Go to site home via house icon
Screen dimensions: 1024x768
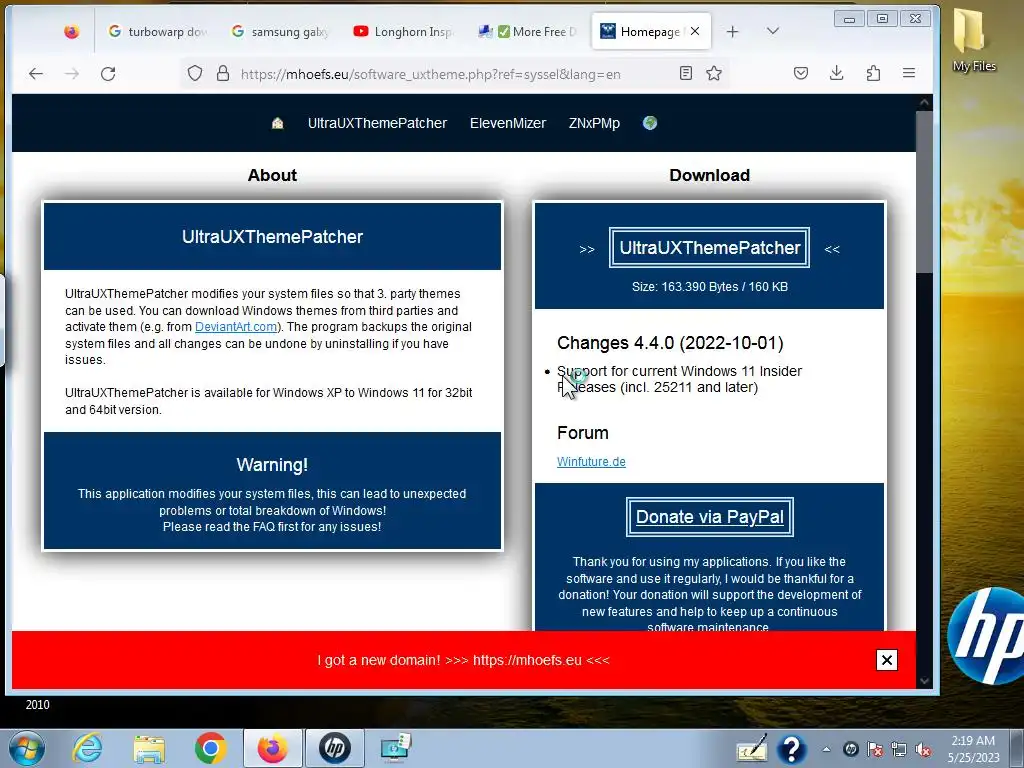coord(278,123)
